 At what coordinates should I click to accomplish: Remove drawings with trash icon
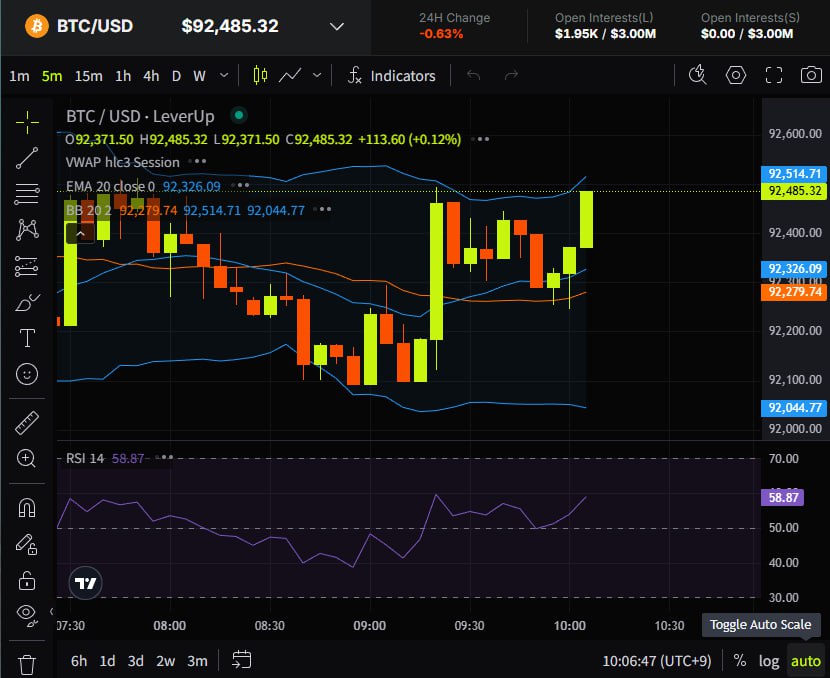tap(27, 664)
